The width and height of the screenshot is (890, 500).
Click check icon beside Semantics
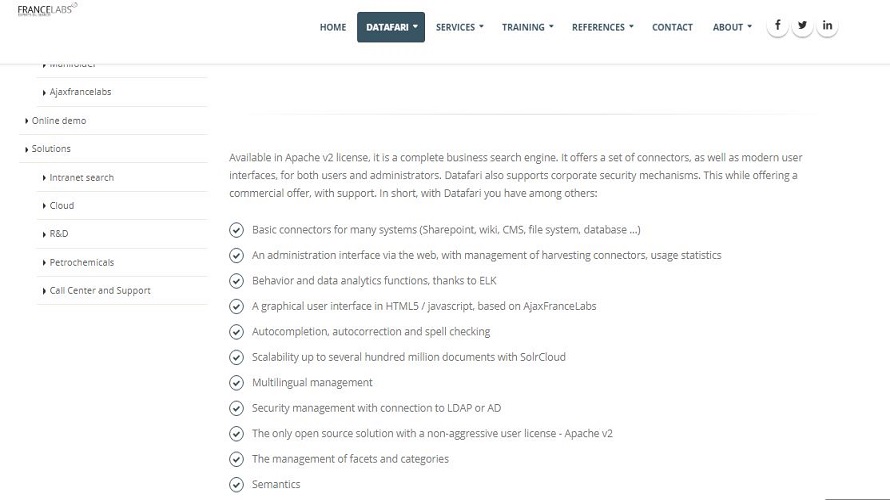(x=236, y=484)
